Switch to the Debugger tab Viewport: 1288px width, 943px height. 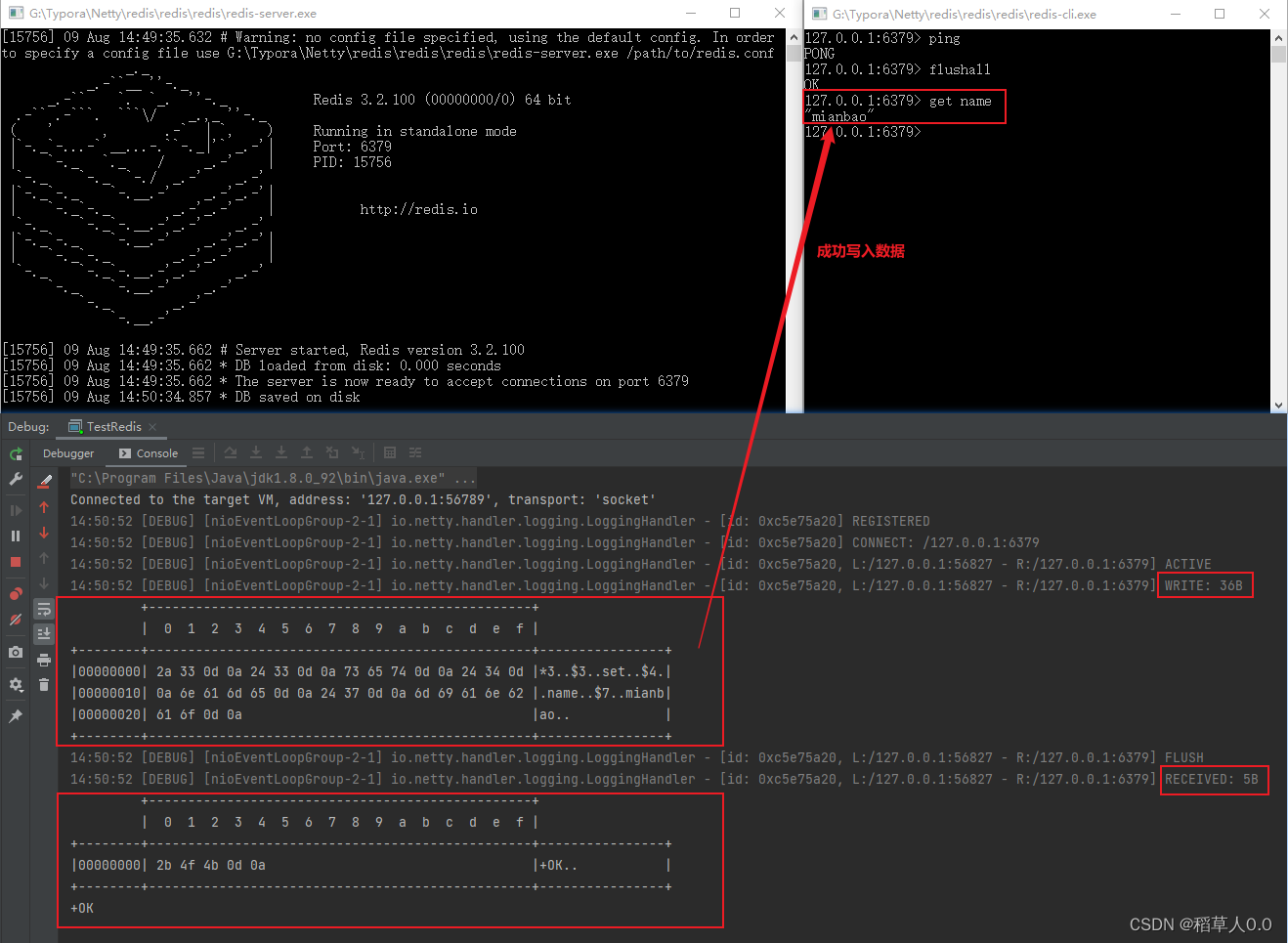click(68, 453)
